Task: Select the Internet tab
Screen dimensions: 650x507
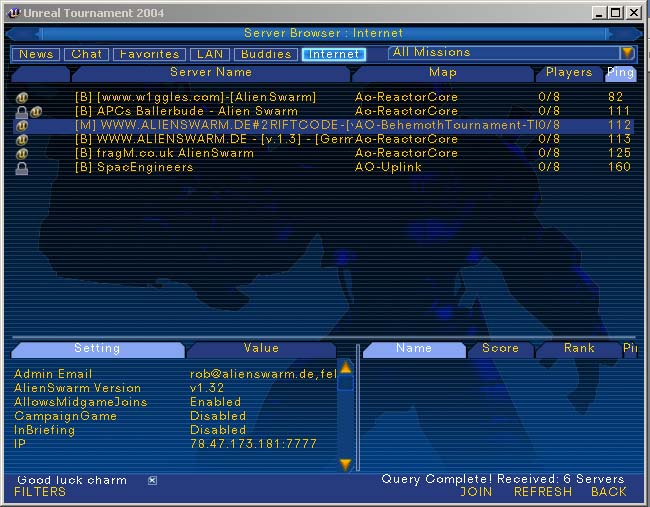Action: [x=334, y=54]
